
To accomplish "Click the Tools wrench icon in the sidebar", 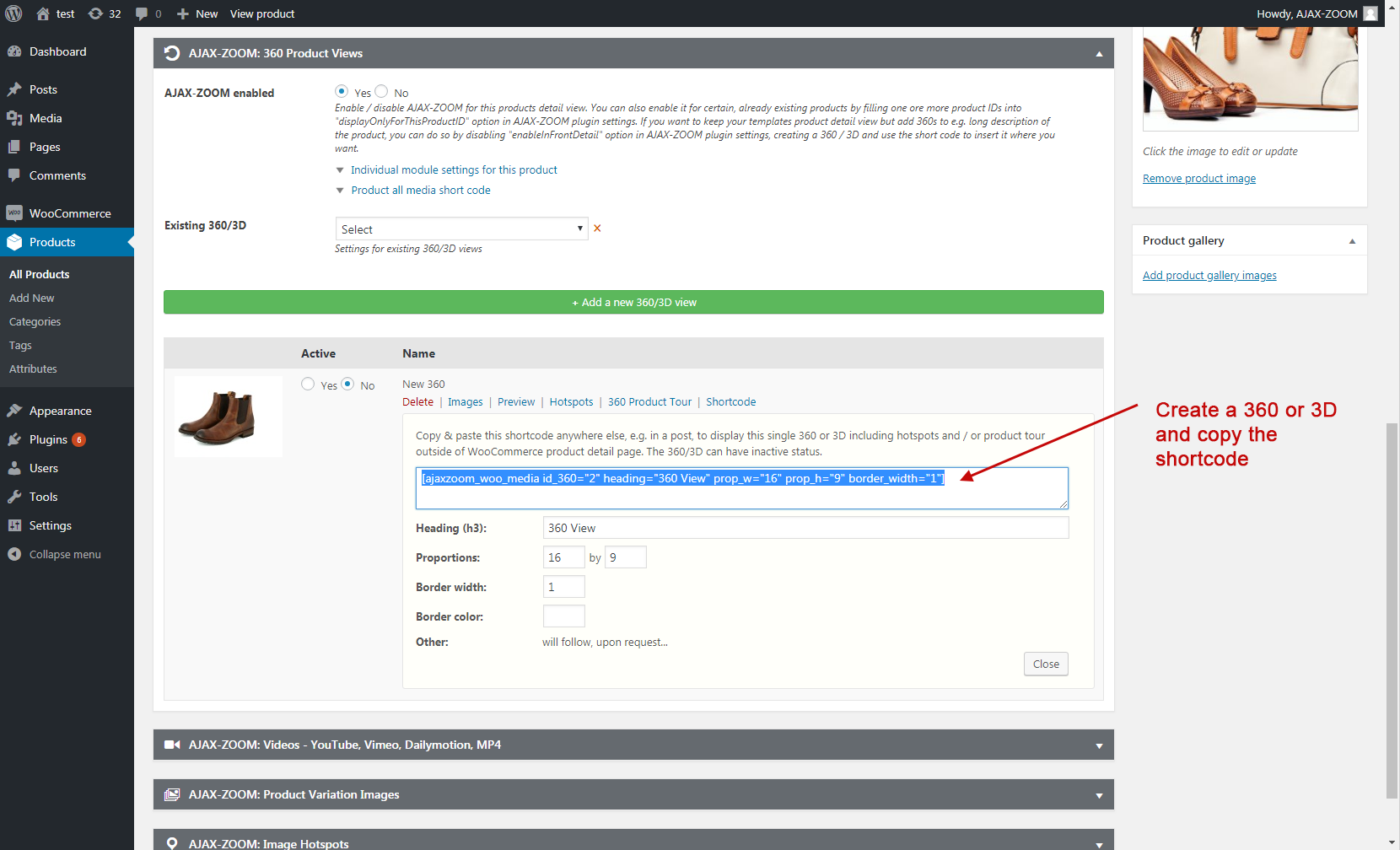I will click(x=14, y=497).
